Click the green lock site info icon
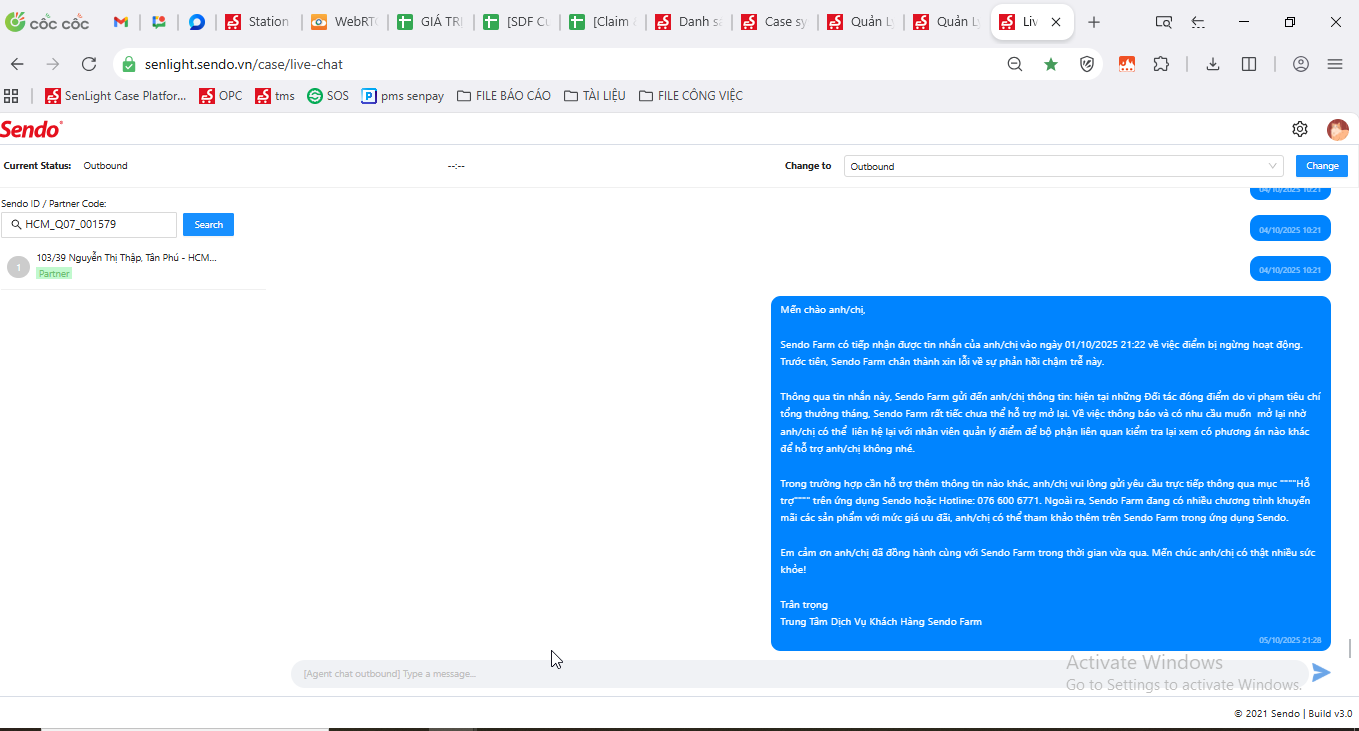Screen dimensions: 1359x731 (x=128, y=64)
